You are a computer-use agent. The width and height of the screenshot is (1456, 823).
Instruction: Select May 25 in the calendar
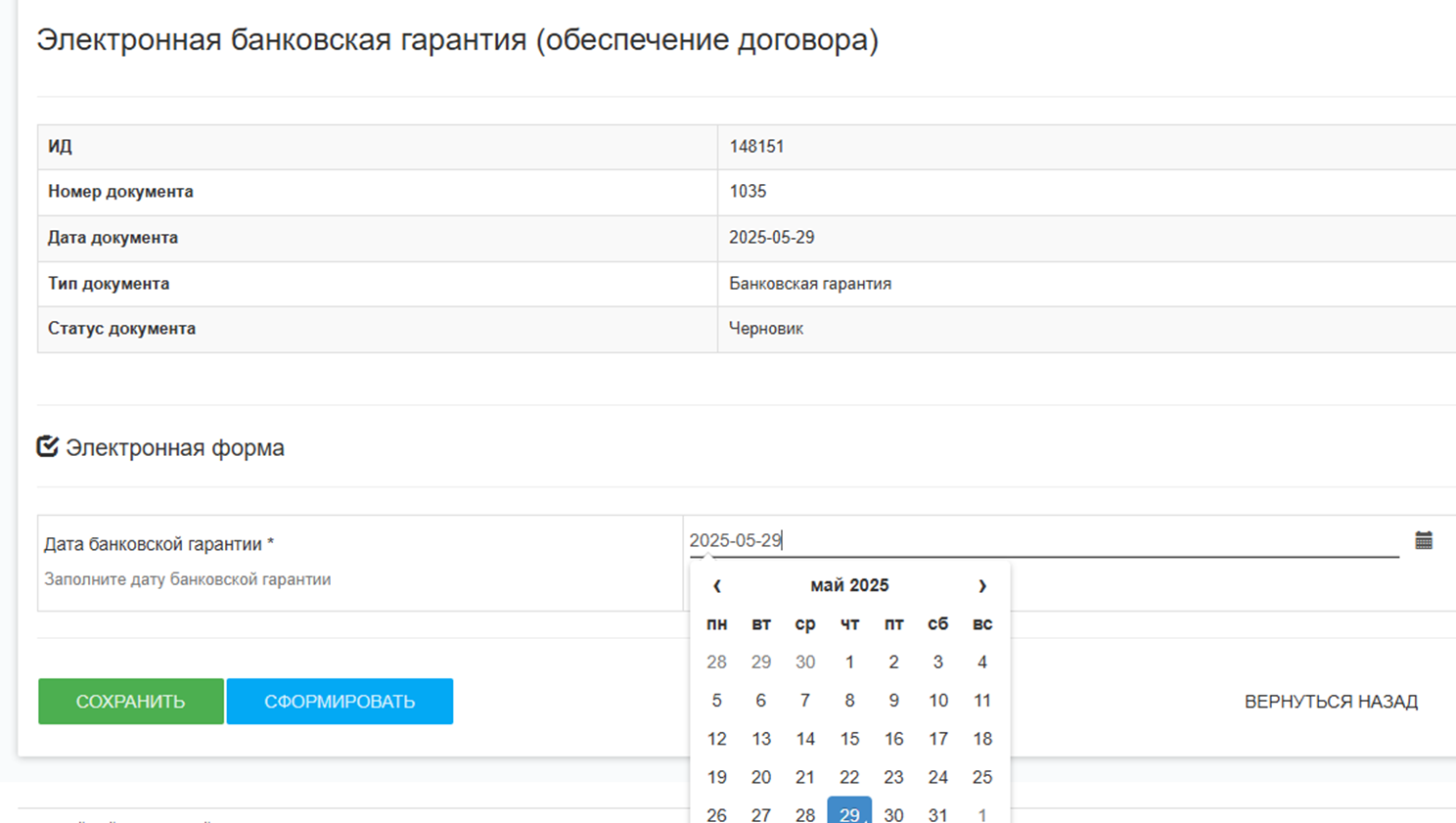[x=982, y=777]
